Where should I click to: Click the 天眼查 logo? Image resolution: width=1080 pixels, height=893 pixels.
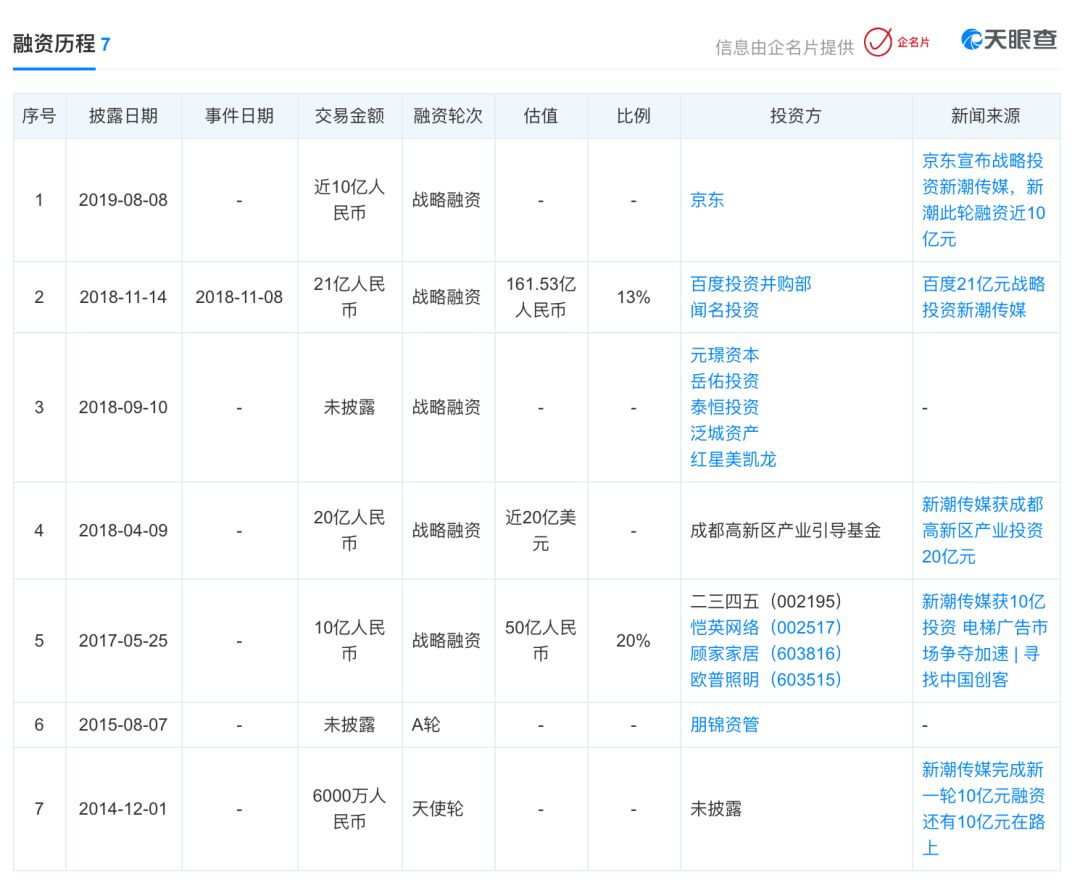coord(1009,39)
